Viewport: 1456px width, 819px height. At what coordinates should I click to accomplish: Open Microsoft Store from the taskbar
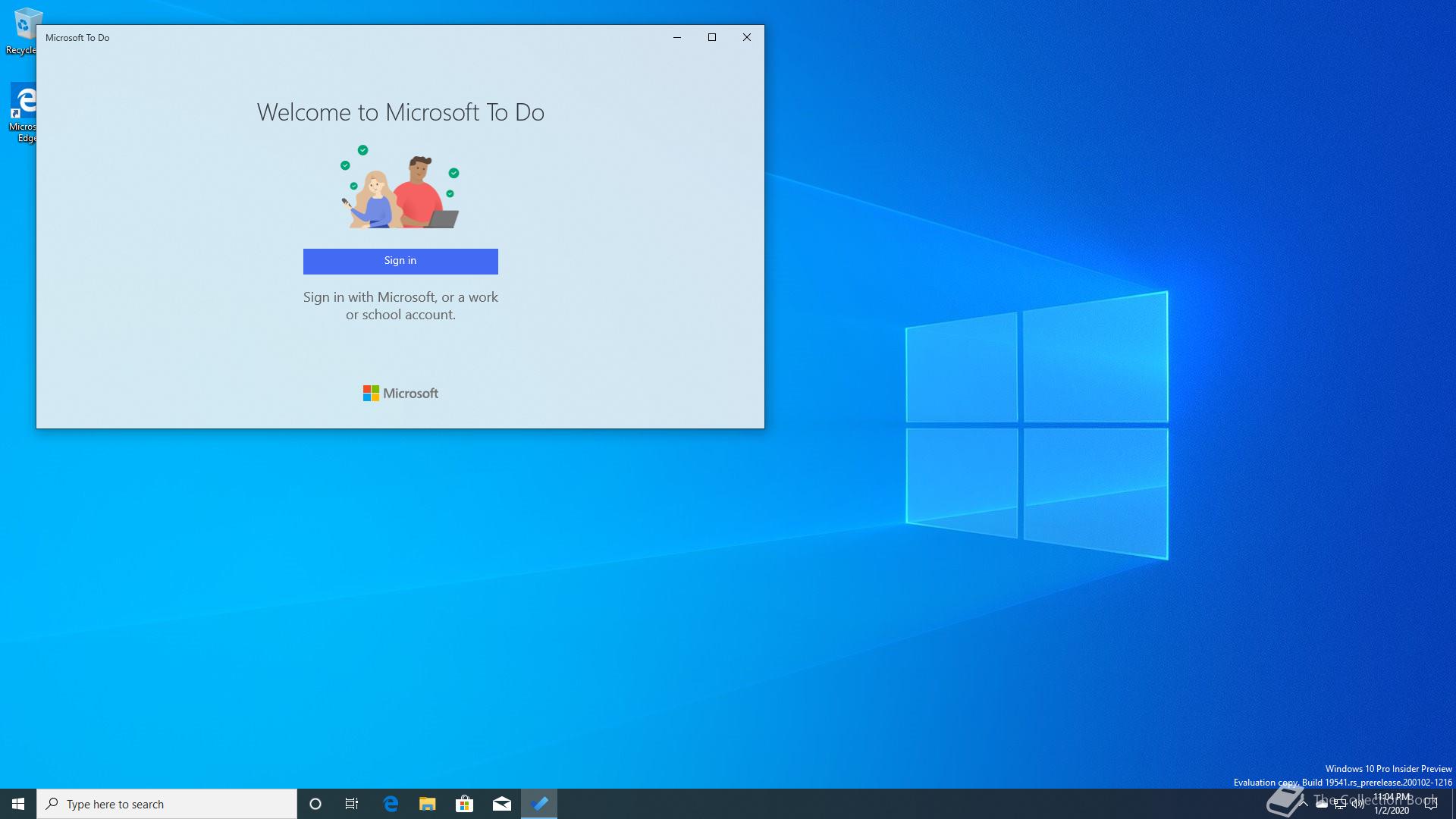(x=464, y=804)
